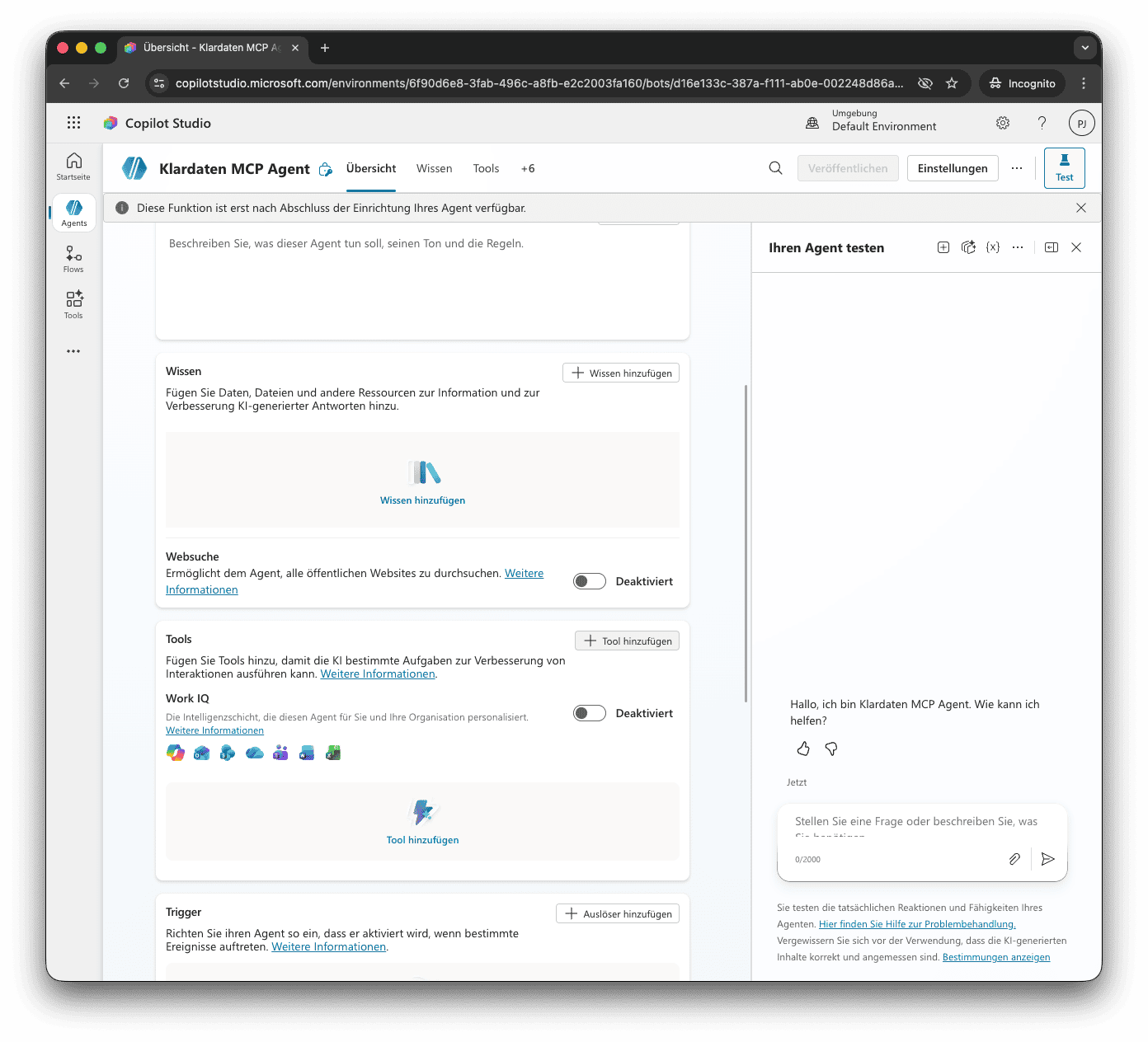1148x1042 pixels.
Task: Click the thumbs up feedback icon
Action: coord(803,749)
